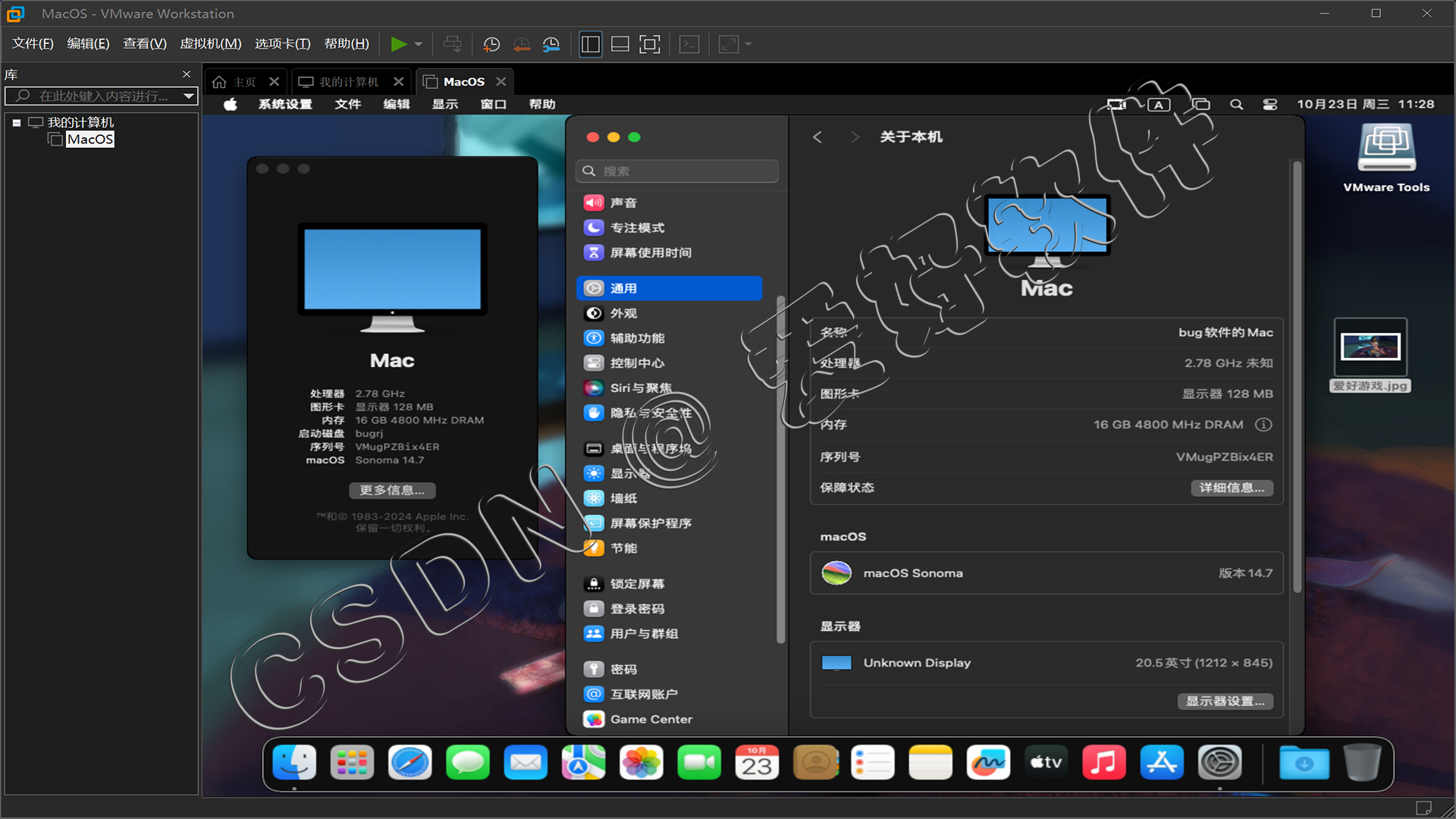Open 辅助功能 settings
Screen dimensions: 1456x819
669,339
